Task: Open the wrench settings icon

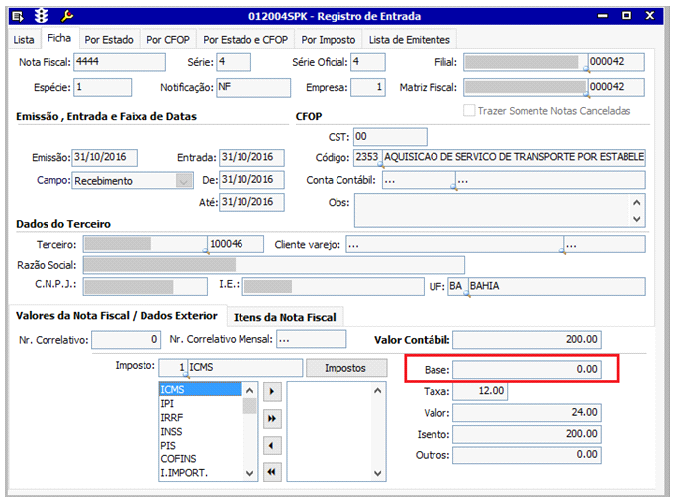Action: pos(67,16)
